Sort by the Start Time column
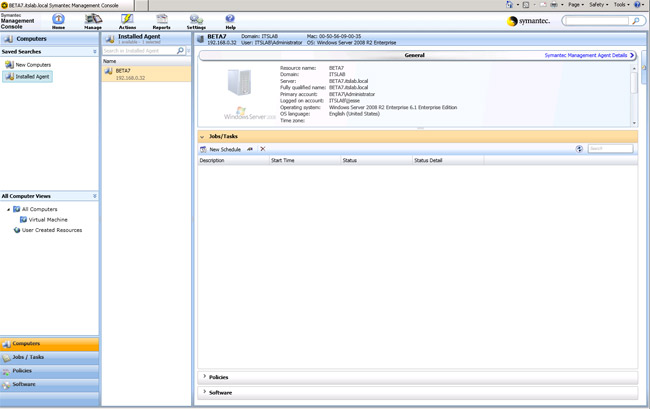The image size is (650, 409). [x=305, y=160]
